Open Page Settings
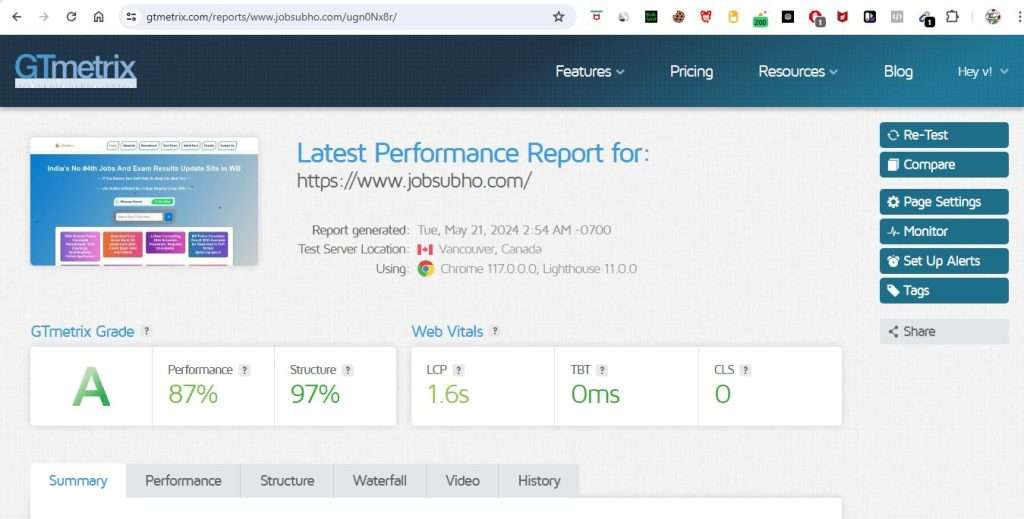Image resolution: width=1024 pixels, height=519 pixels. coord(944,202)
